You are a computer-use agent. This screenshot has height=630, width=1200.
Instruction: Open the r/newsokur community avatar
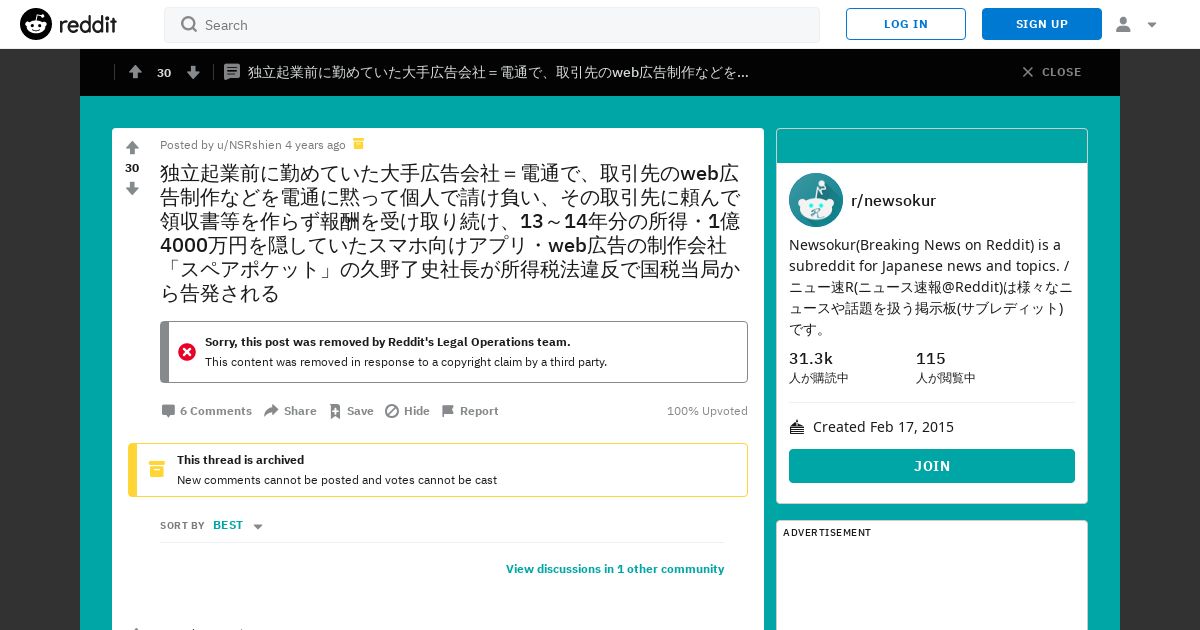816,200
